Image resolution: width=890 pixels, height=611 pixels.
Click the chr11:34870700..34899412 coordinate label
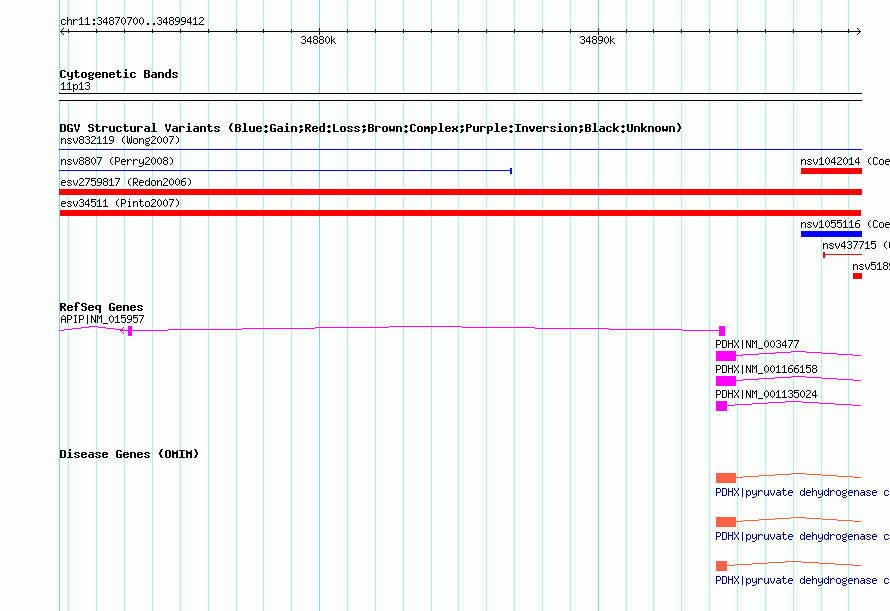pos(132,21)
